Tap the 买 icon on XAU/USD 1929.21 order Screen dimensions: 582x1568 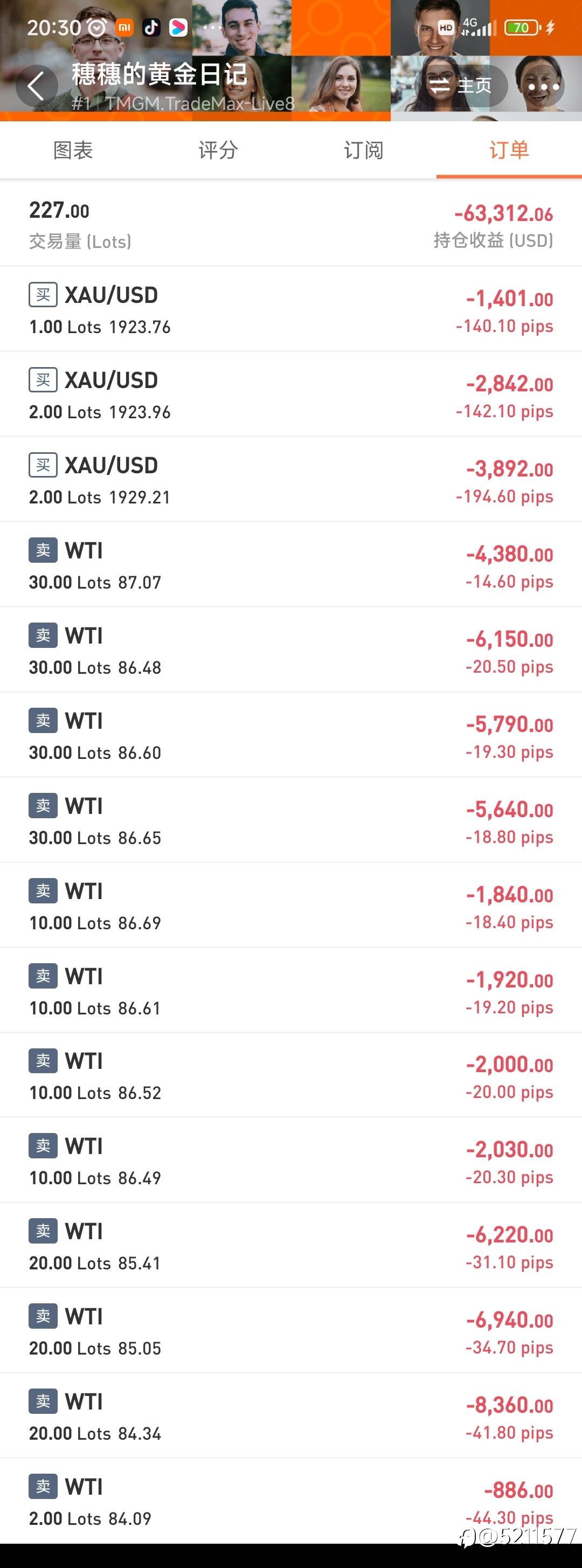coord(43,466)
